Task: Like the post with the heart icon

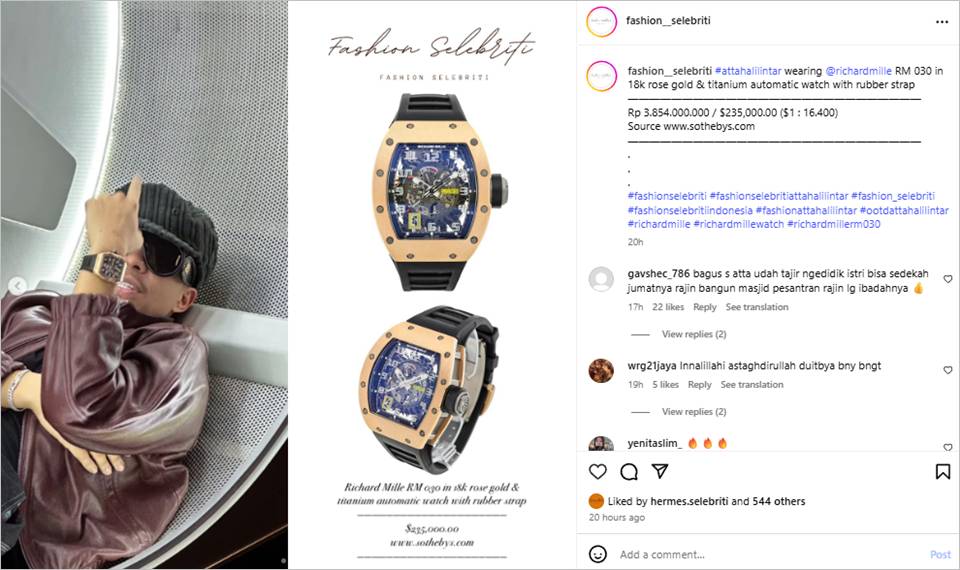Action: click(598, 471)
